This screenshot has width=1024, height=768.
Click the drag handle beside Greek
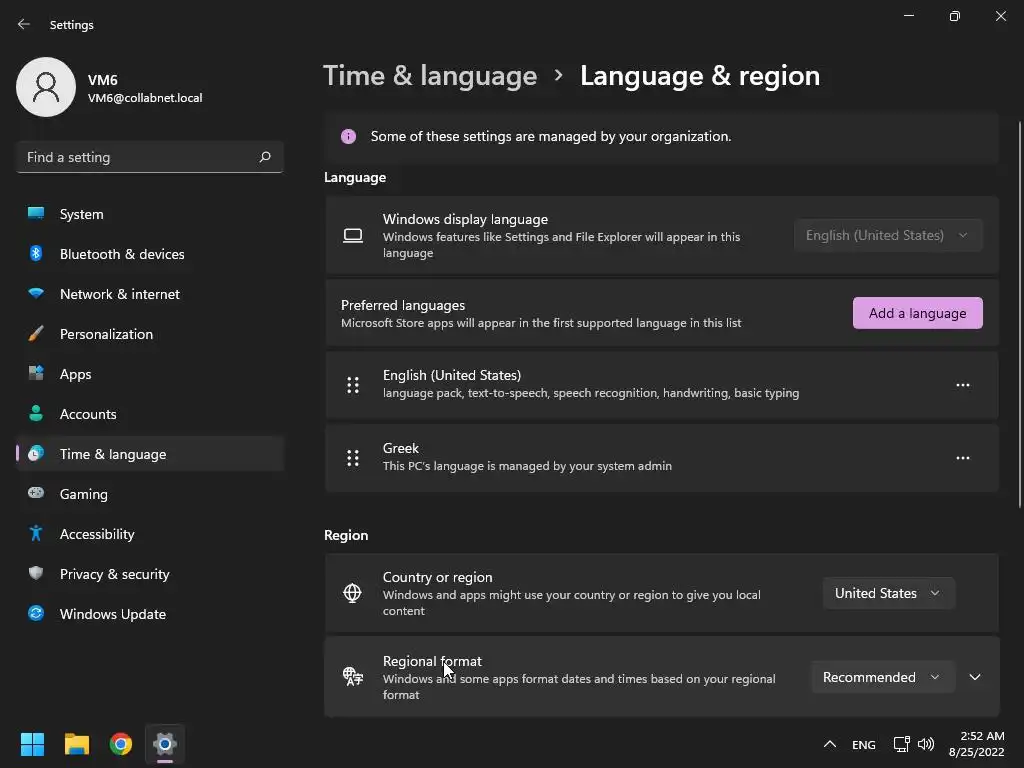(353, 458)
